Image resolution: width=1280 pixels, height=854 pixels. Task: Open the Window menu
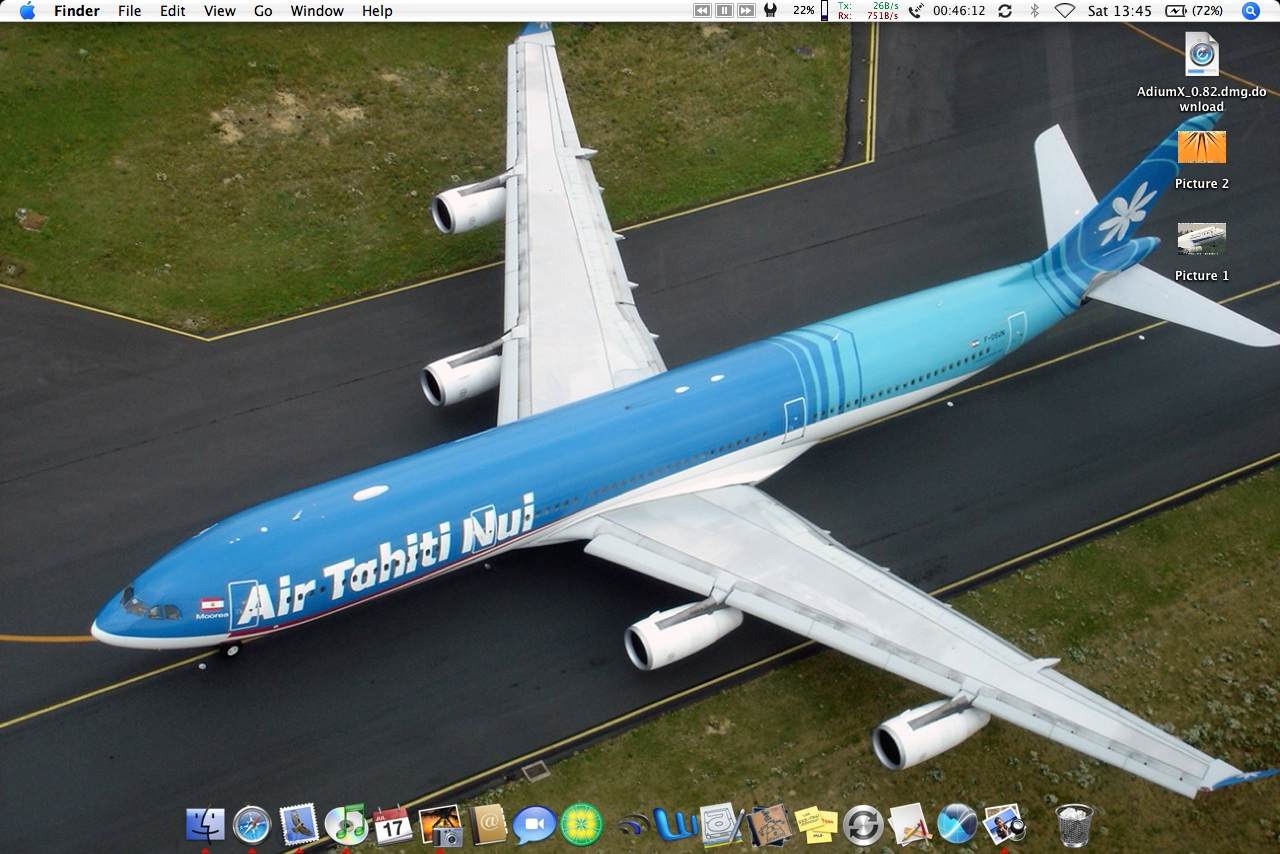[317, 11]
